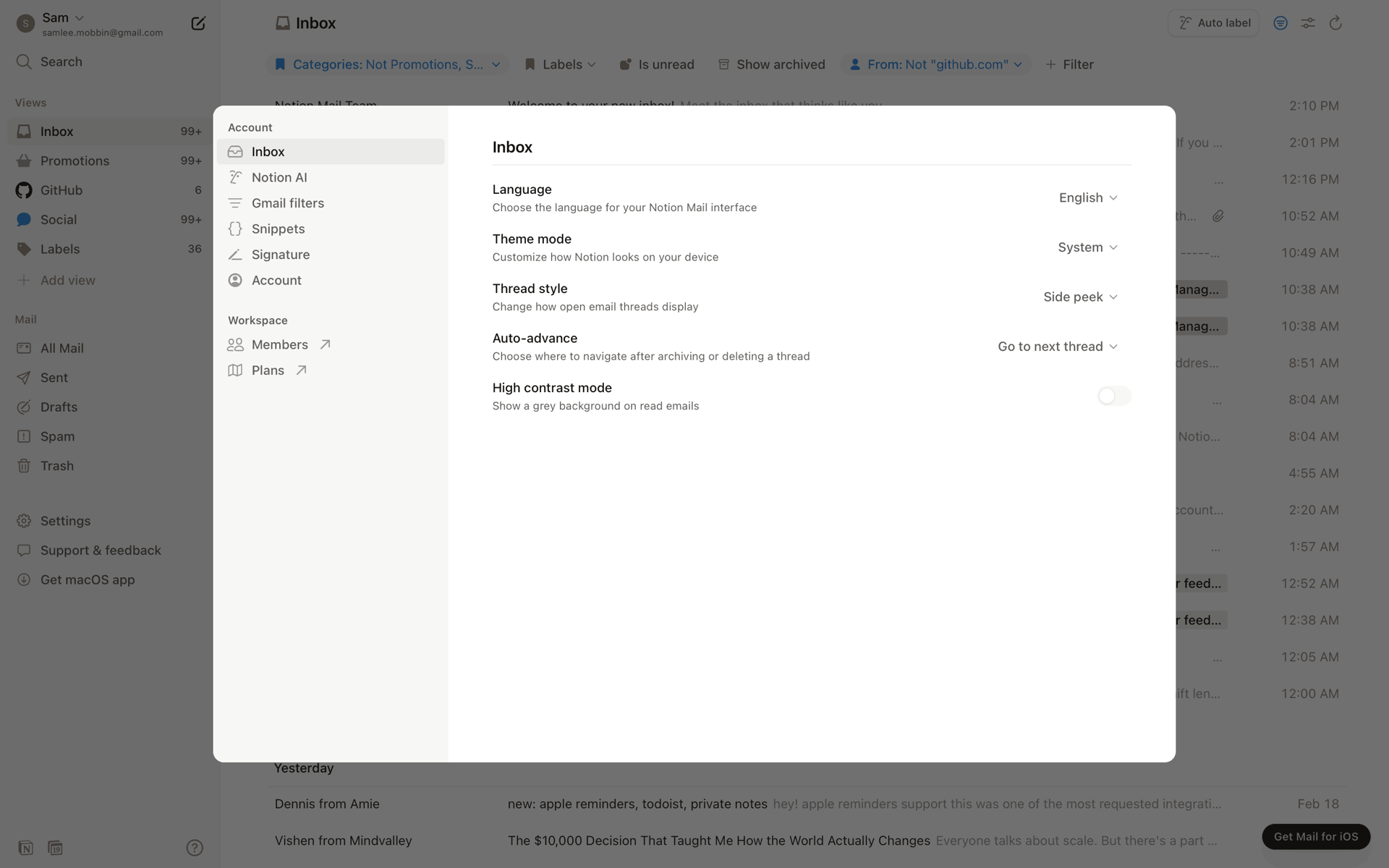Click the Inbox view in the left sidebar
The height and width of the screenshot is (868, 1389).
tap(110, 131)
